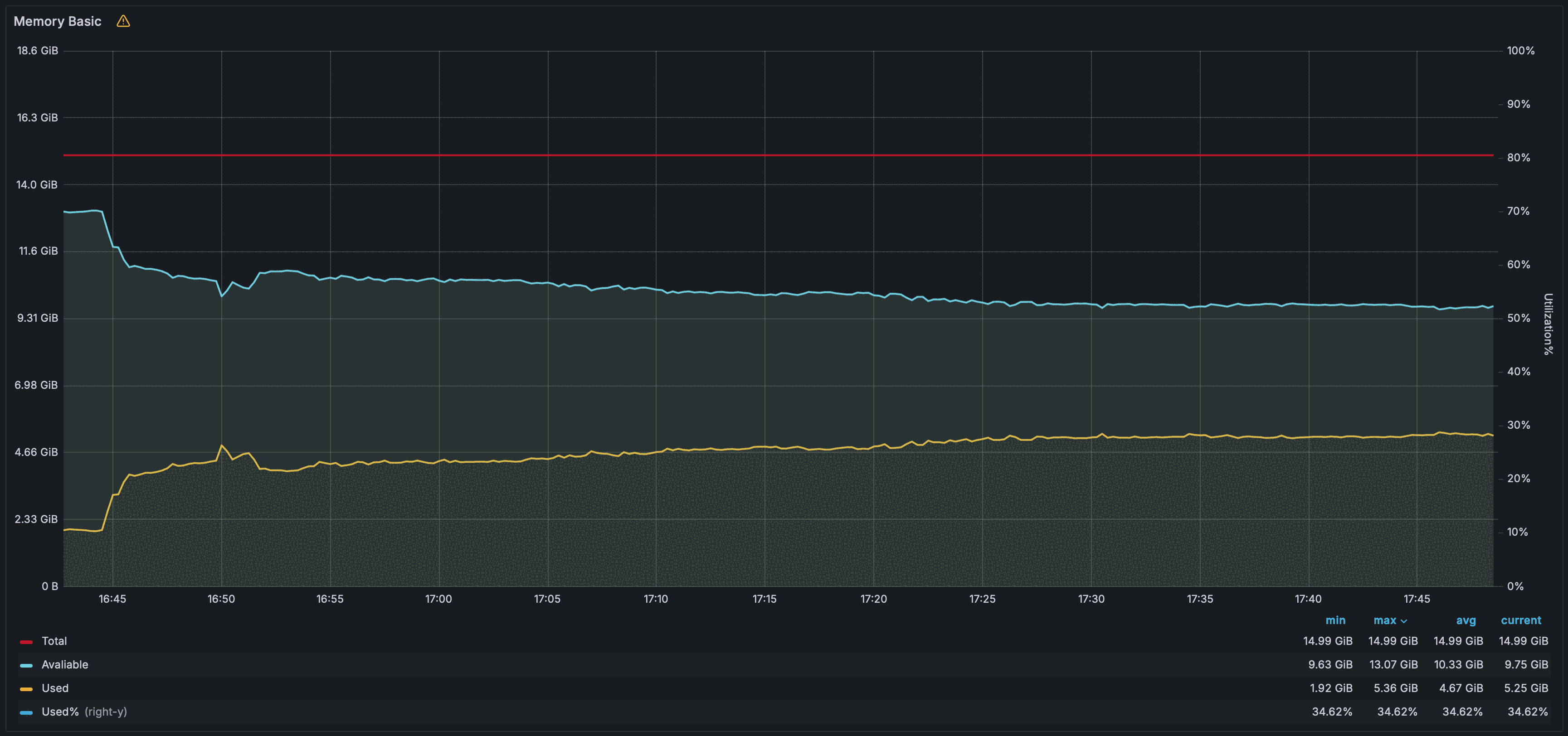Toggle visibility of the Used series

55,688
